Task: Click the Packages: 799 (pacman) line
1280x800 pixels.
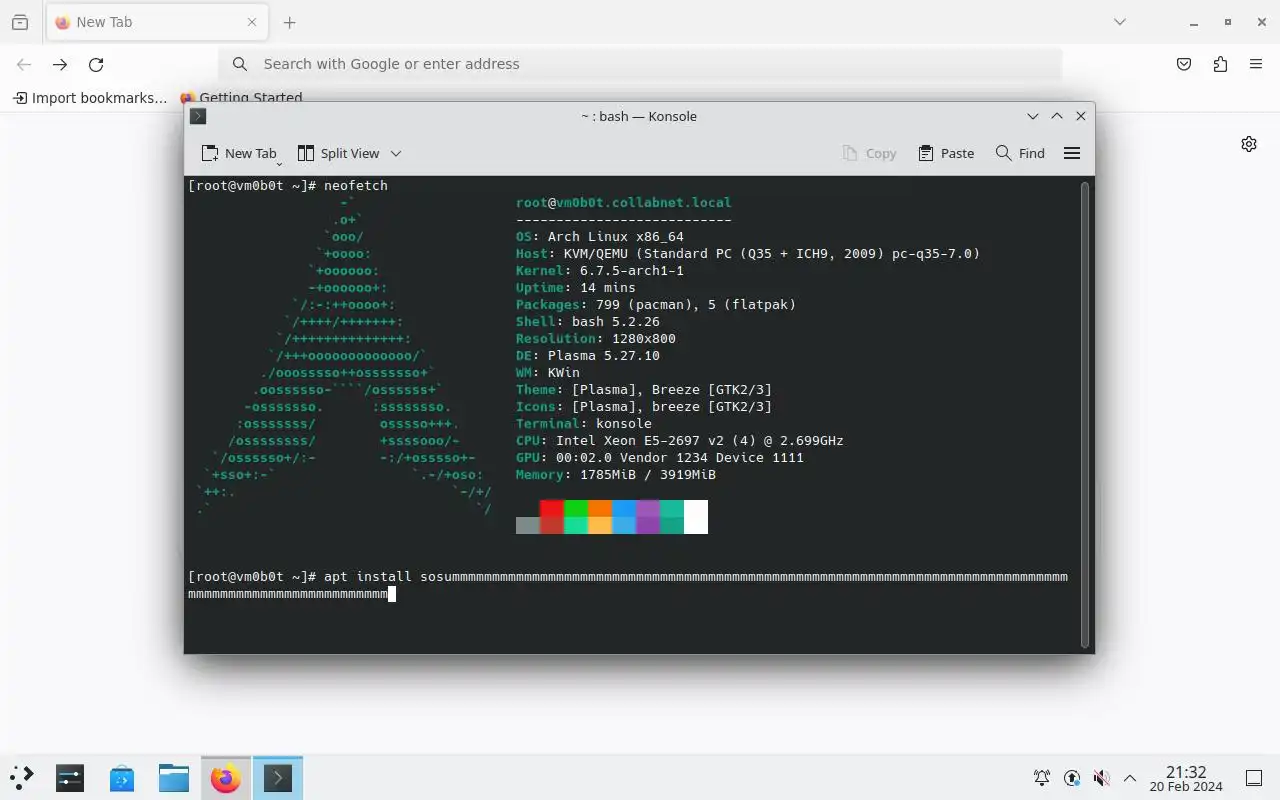Action: [x=656, y=305]
